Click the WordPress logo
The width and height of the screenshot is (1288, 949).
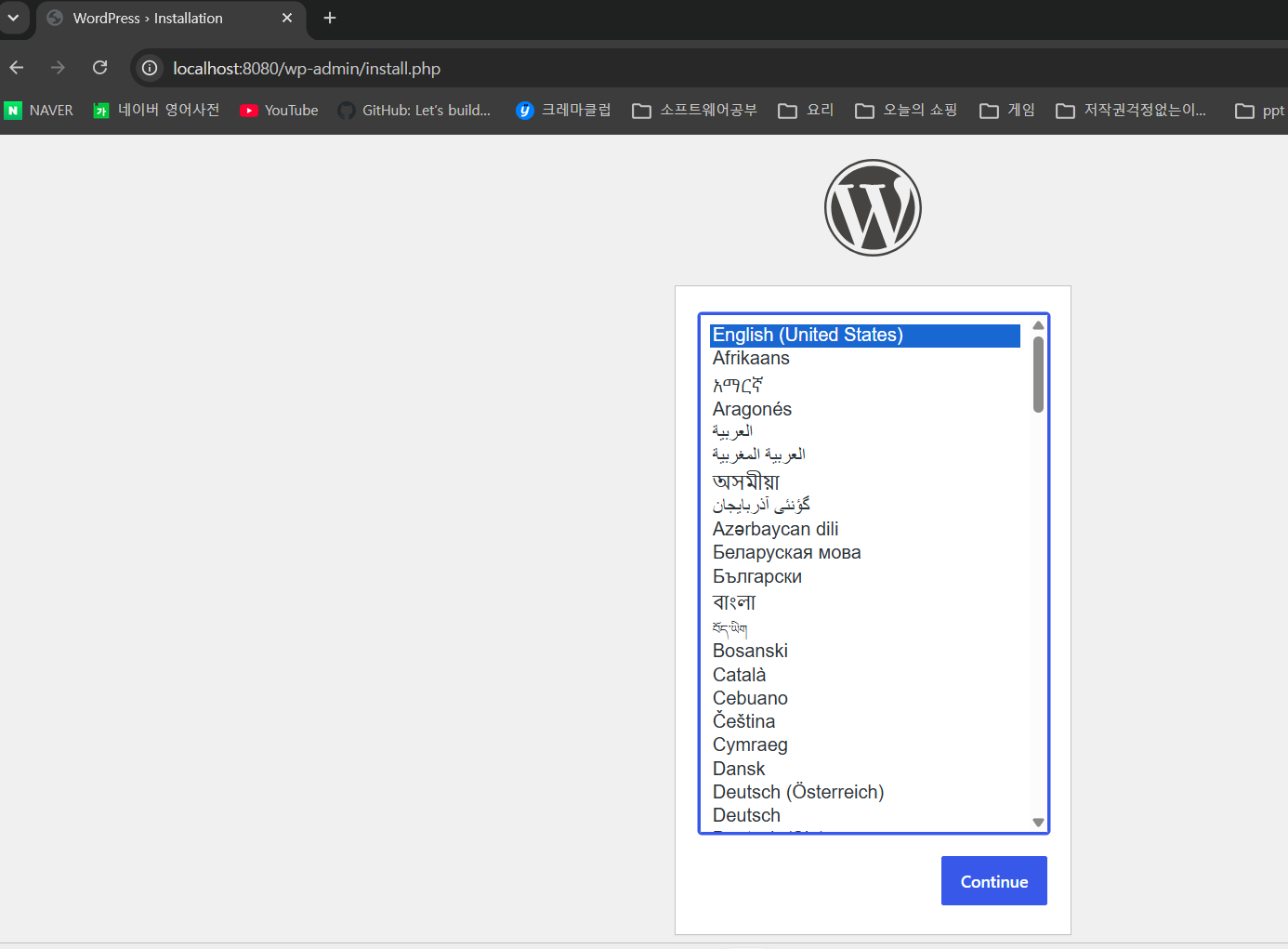[873, 207]
